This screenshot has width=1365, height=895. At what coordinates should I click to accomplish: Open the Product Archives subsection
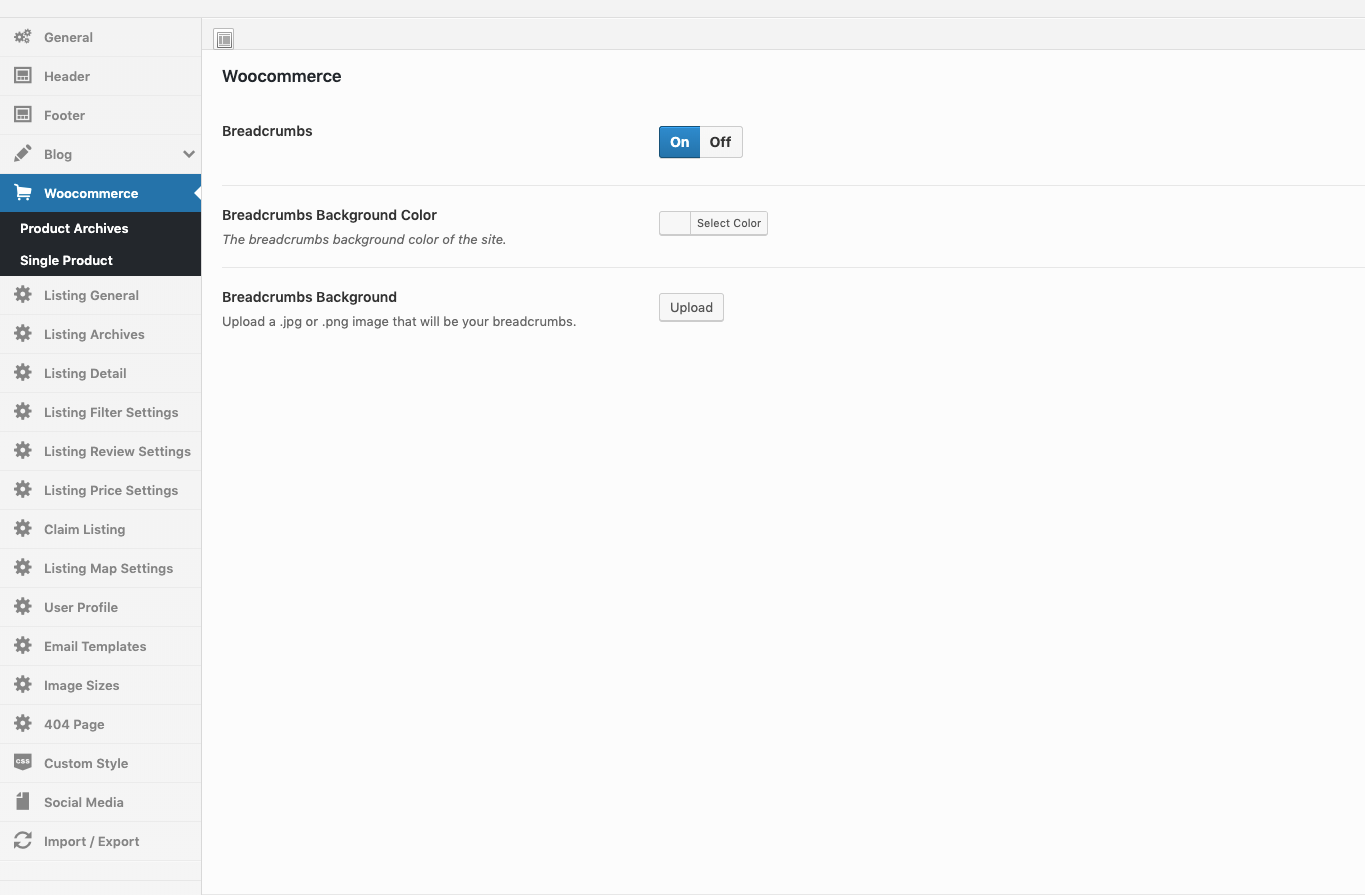[x=74, y=228]
